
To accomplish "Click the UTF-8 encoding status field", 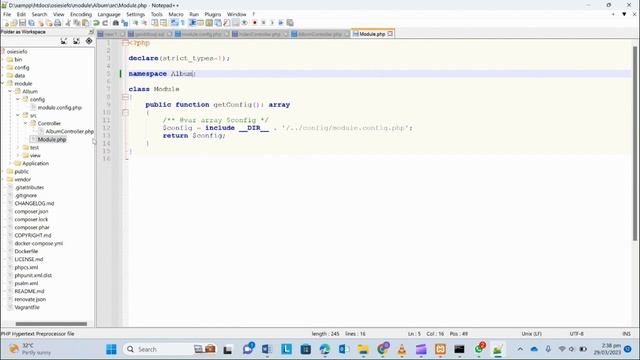I will coord(576,334).
